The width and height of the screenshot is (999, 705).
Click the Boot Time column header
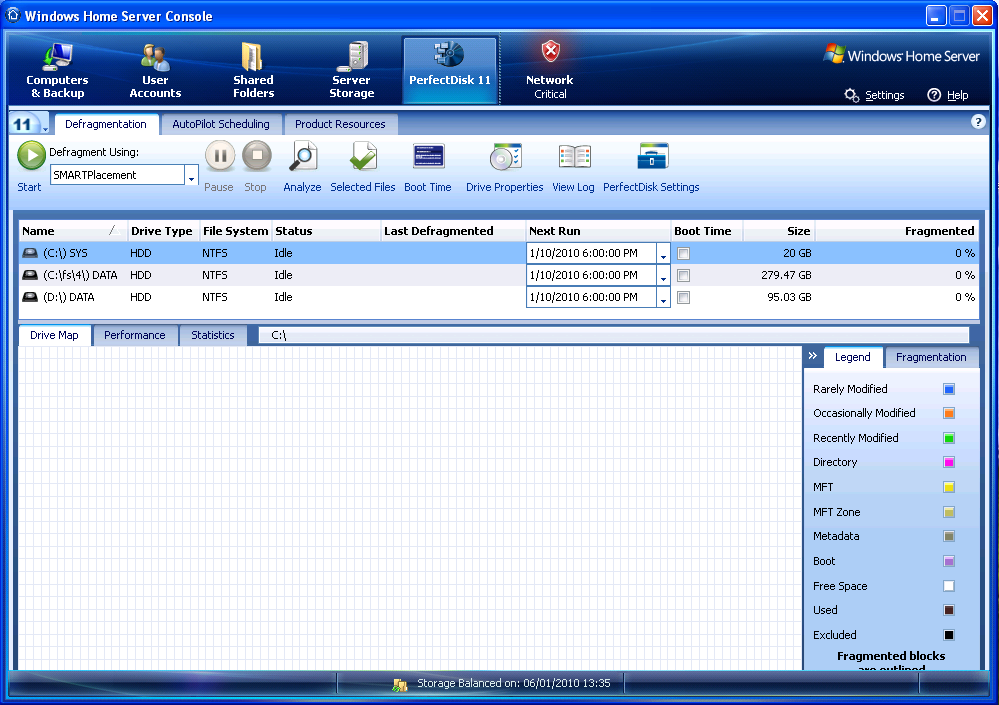click(x=707, y=231)
